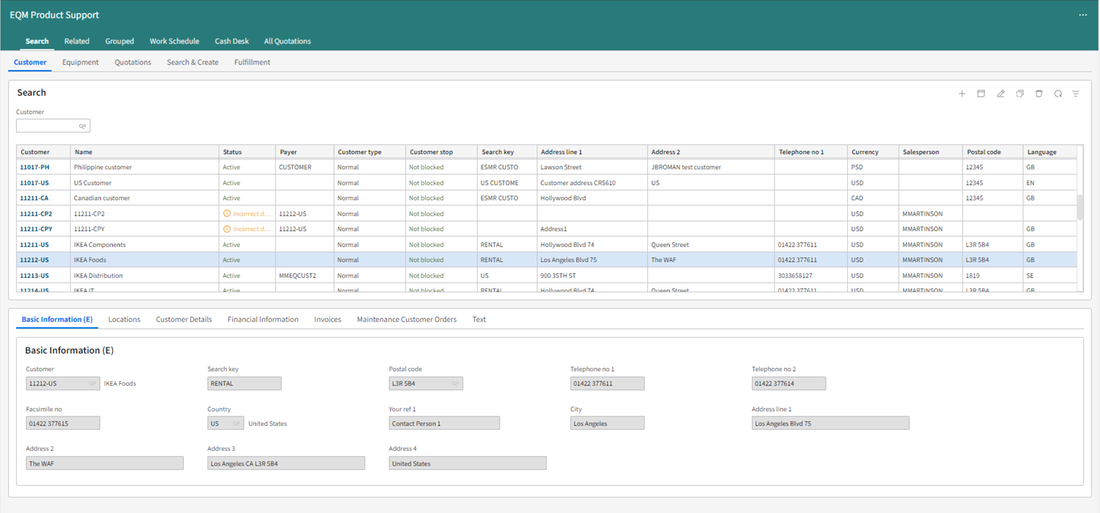This screenshot has height=513, width=1100.
Task: Open customer link 11211-US
Action: (x=34, y=244)
